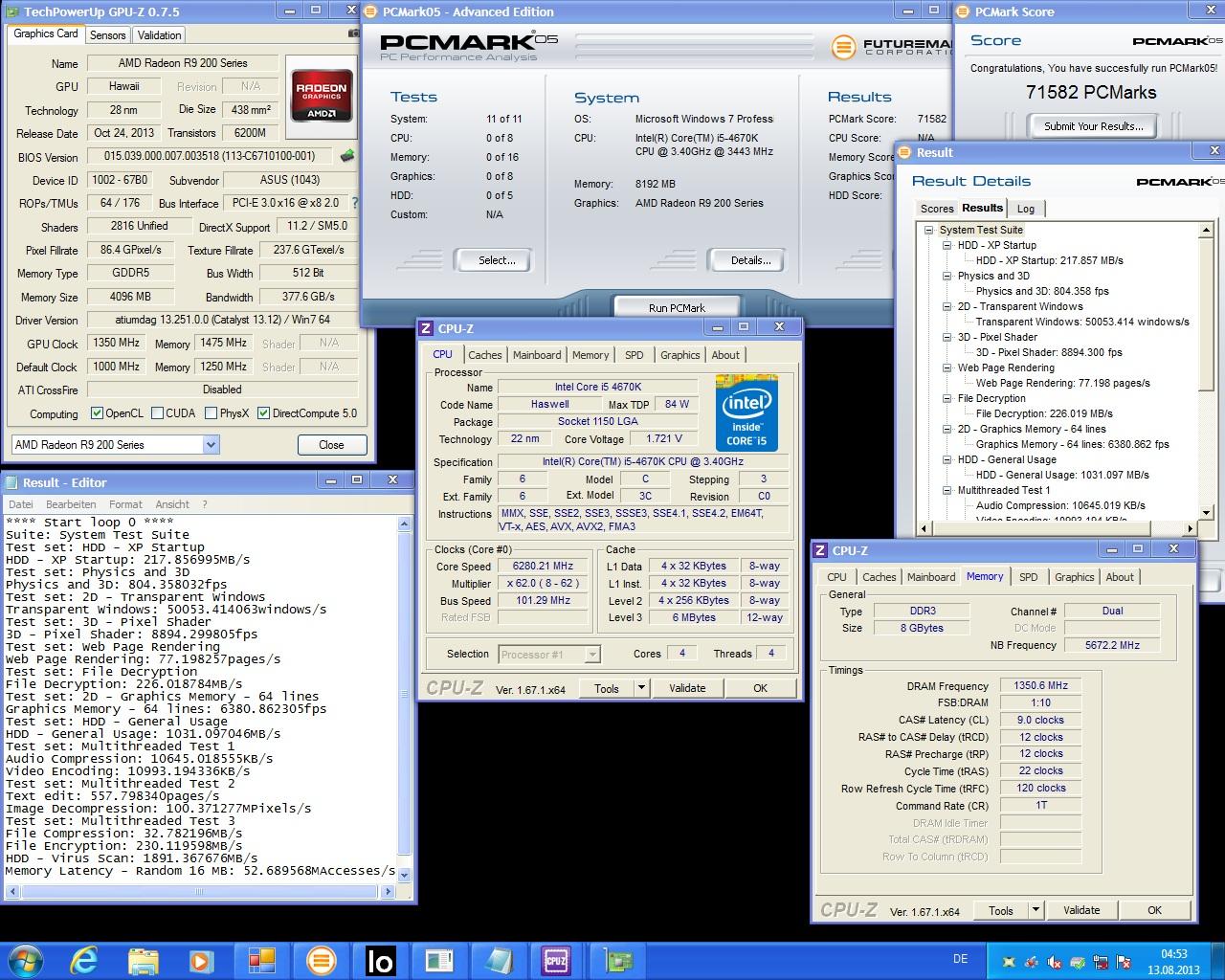Toggle the DirectCompute 5.0 checkbox
Viewport: 1225px width, 980px height.
point(263,413)
